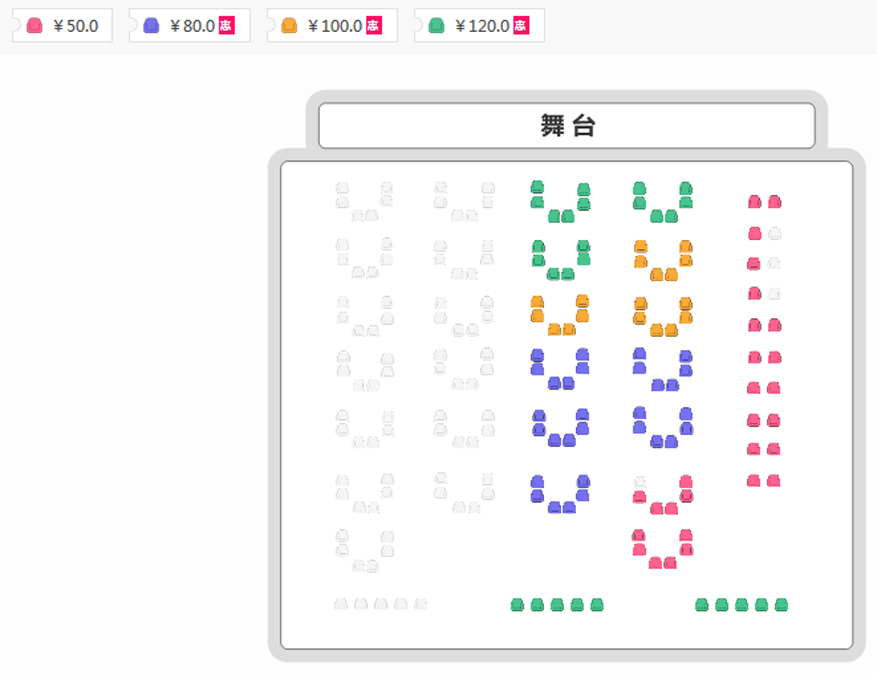Click the 惠 discount badge next to ¥100.0
The height and width of the screenshot is (675, 877).
[373, 26]
